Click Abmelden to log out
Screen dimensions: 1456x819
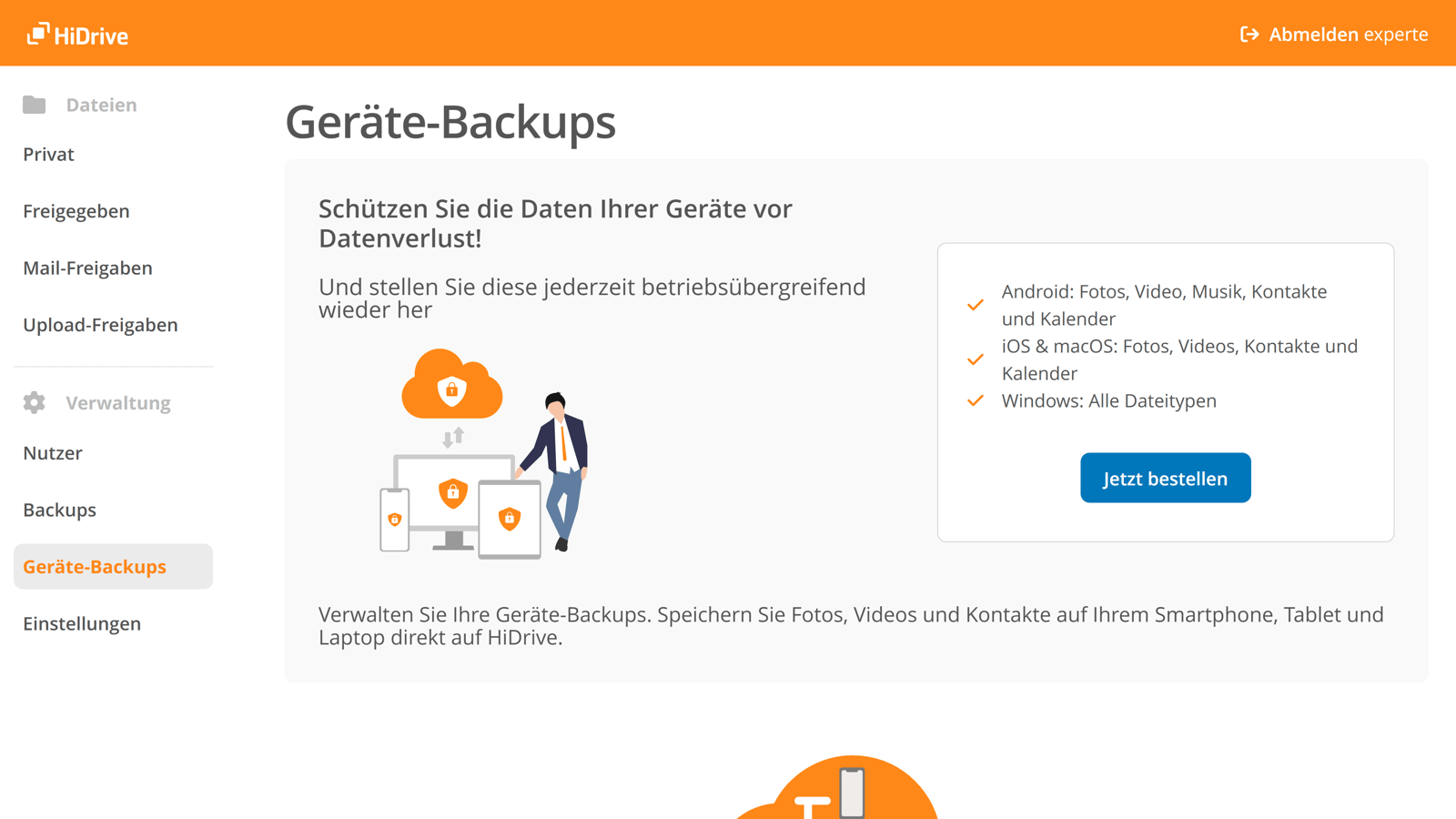point(1313,35)
